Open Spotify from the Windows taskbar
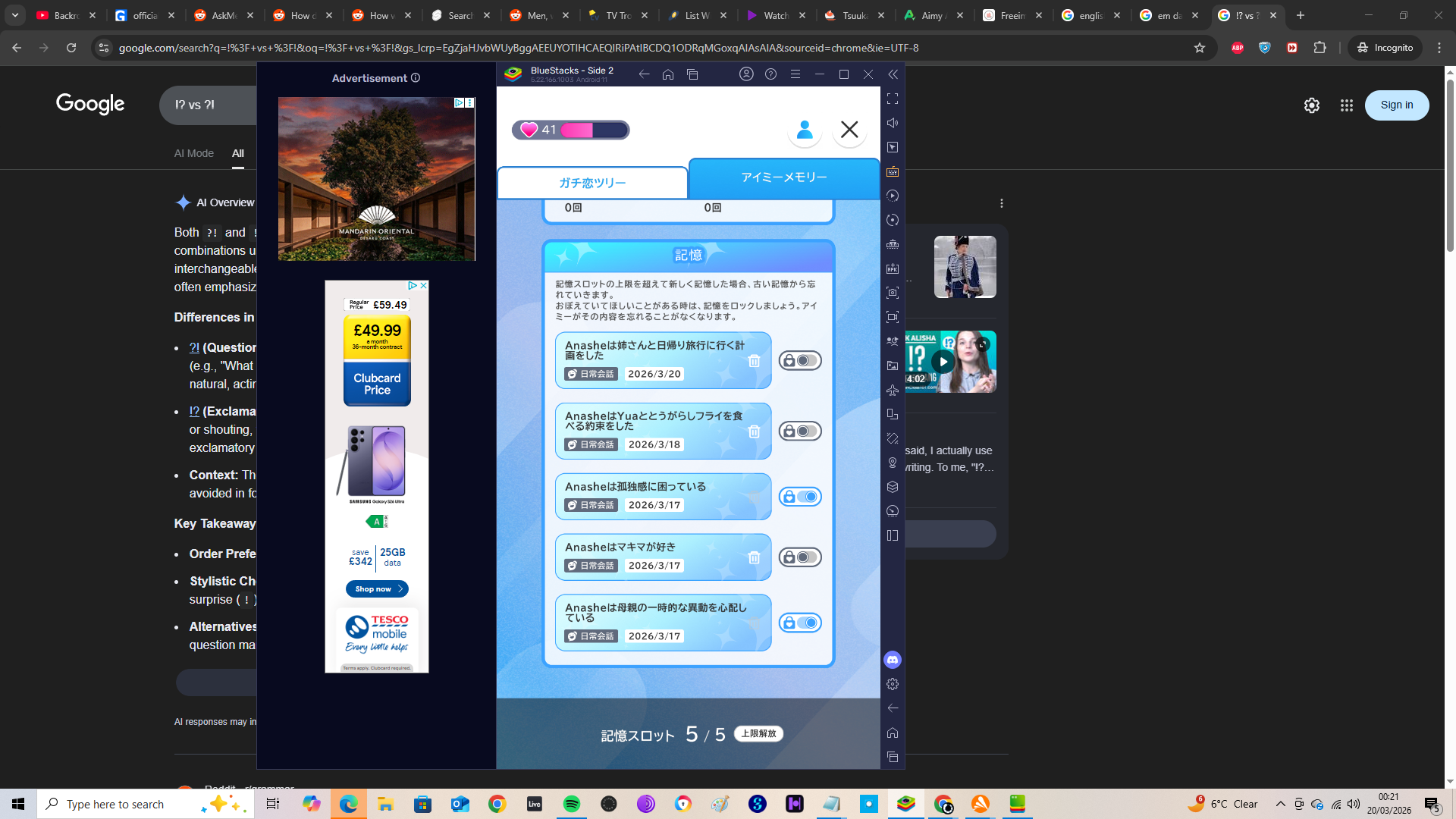This screenshot has width=1456, height=819. tap(571, 804)
